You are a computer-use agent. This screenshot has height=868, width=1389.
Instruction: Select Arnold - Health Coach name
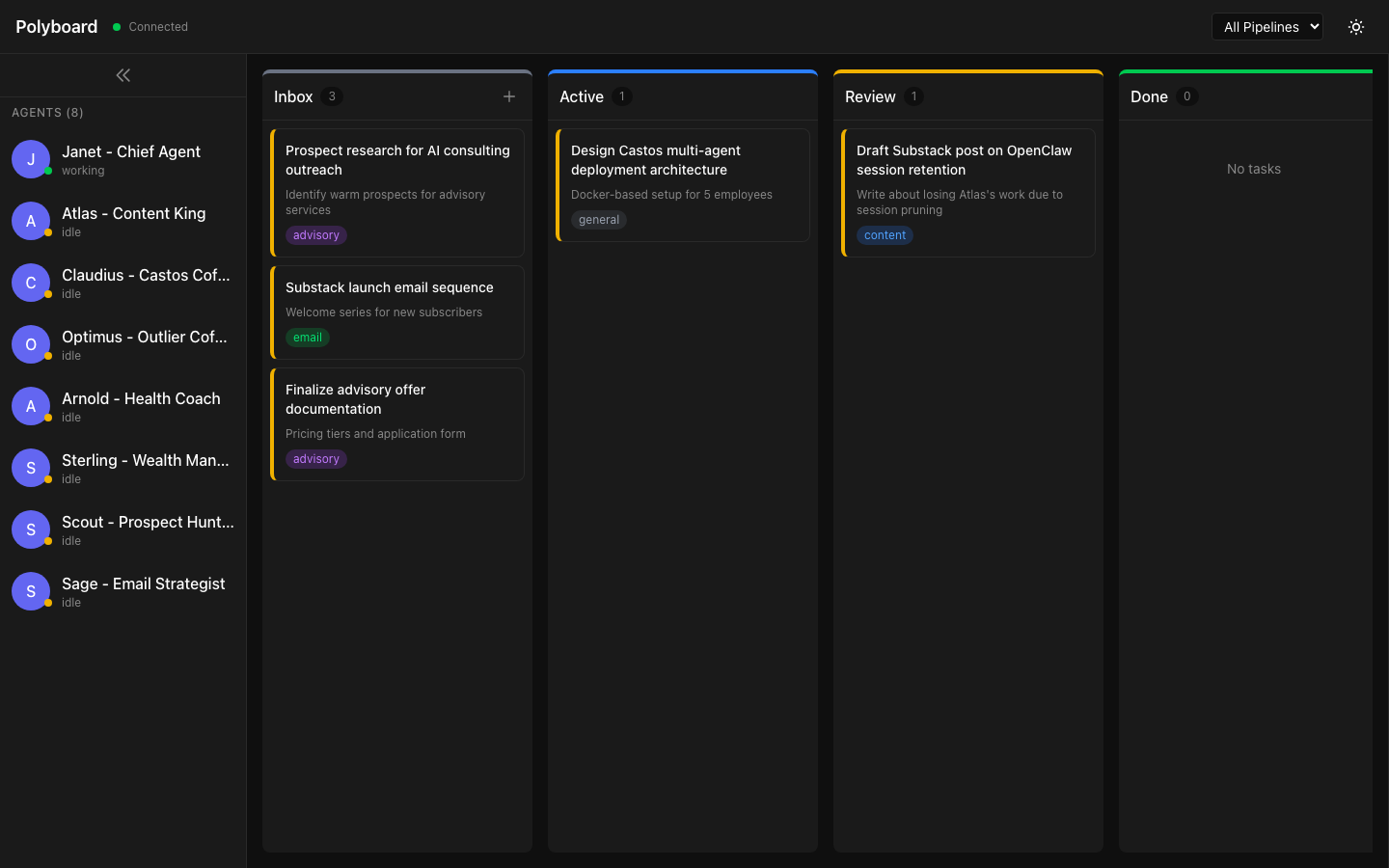coord(141,398)
